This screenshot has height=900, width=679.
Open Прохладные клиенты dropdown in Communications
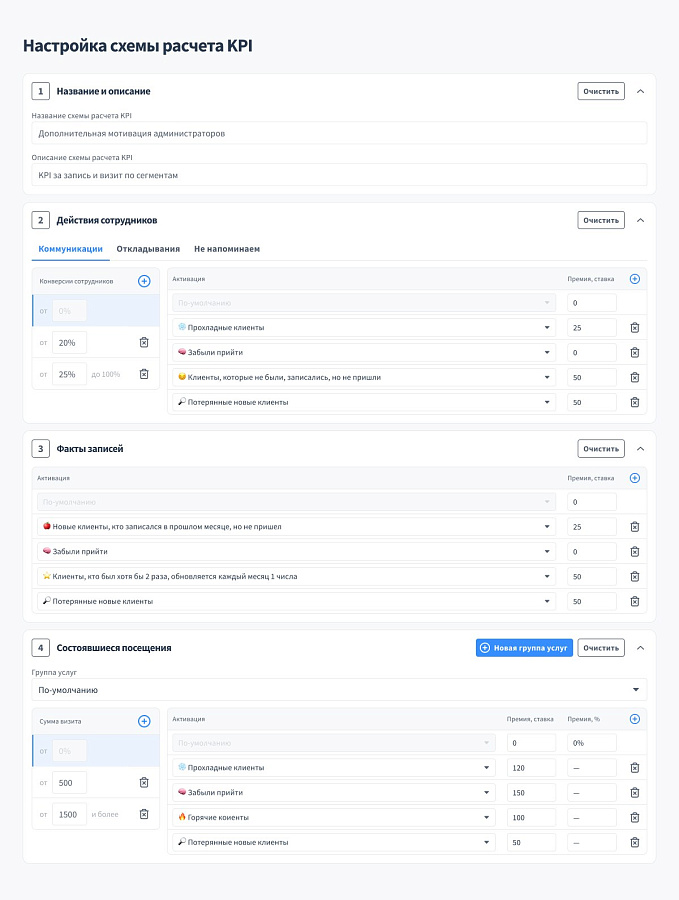364,328
